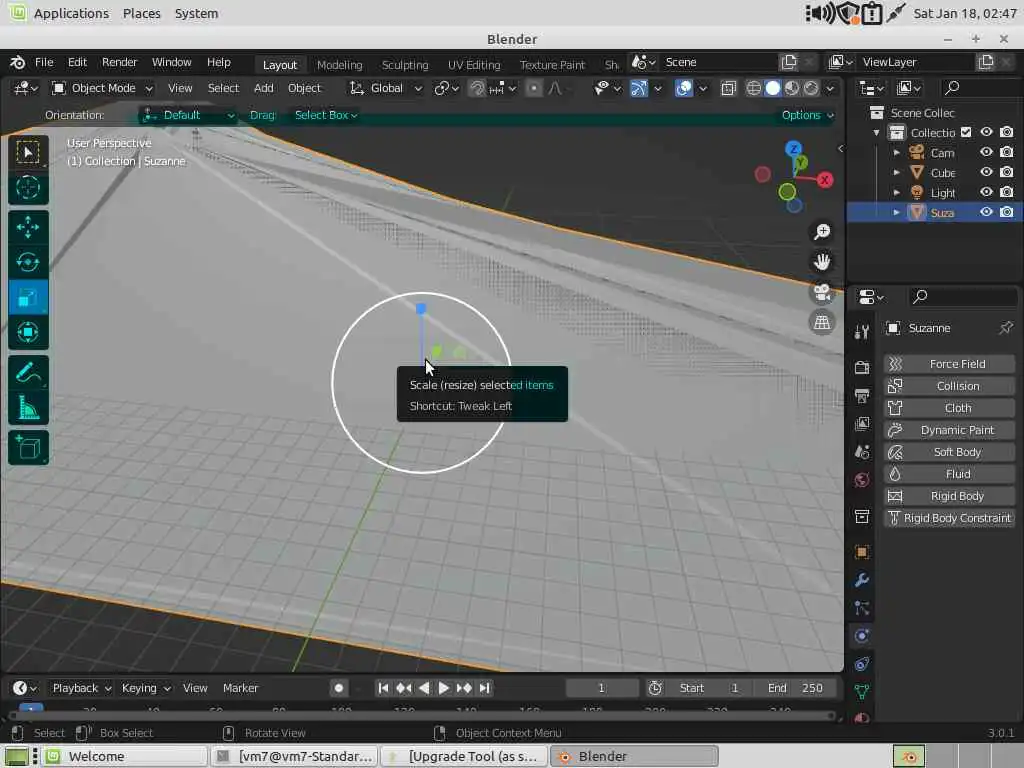Select the Select Box tool icon
Viewport: 1024px width, 768px height.
click(x=27, y=152)
